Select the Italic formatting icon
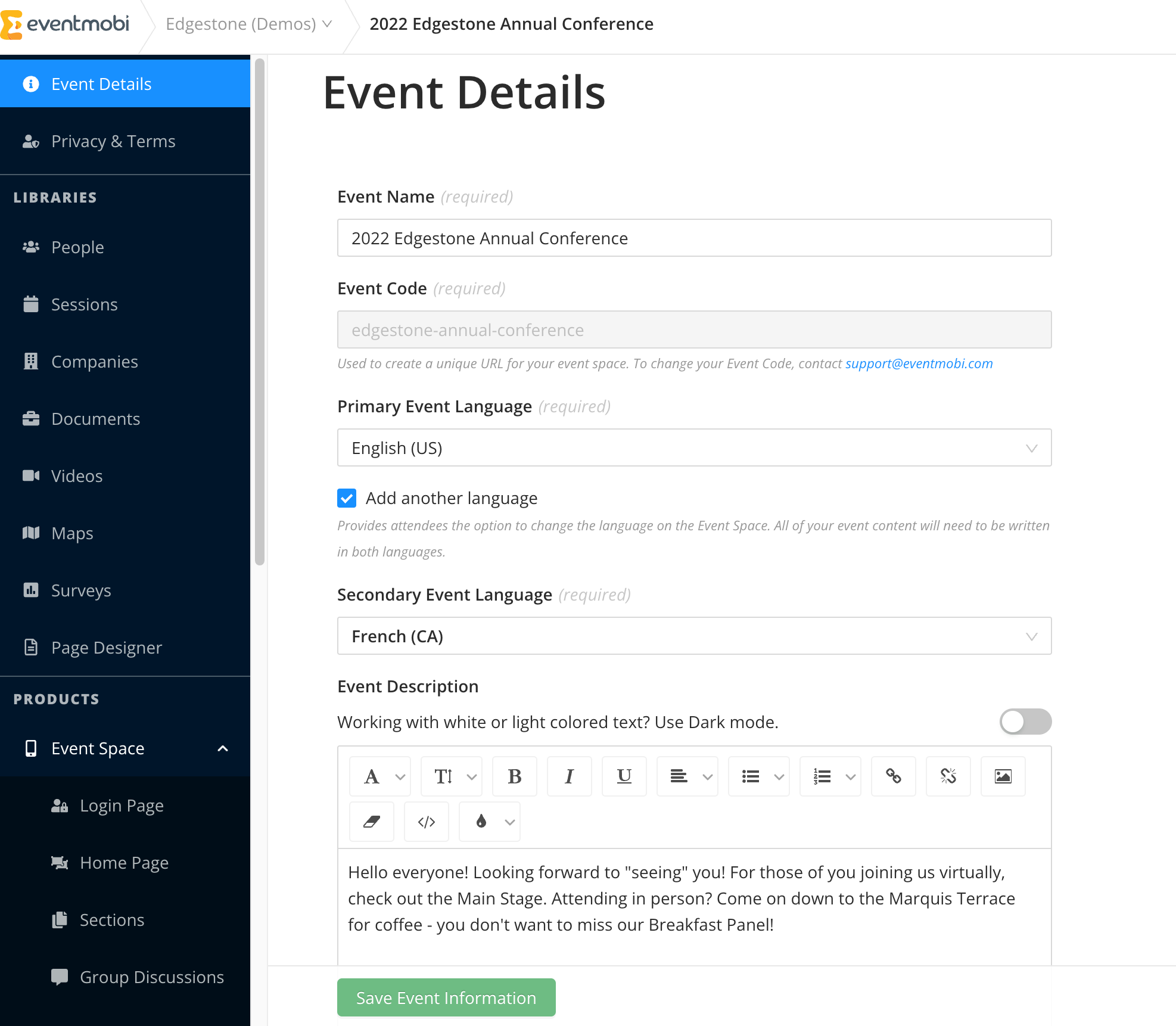This screenshot has width=1176, height=1026. [568, 776]
